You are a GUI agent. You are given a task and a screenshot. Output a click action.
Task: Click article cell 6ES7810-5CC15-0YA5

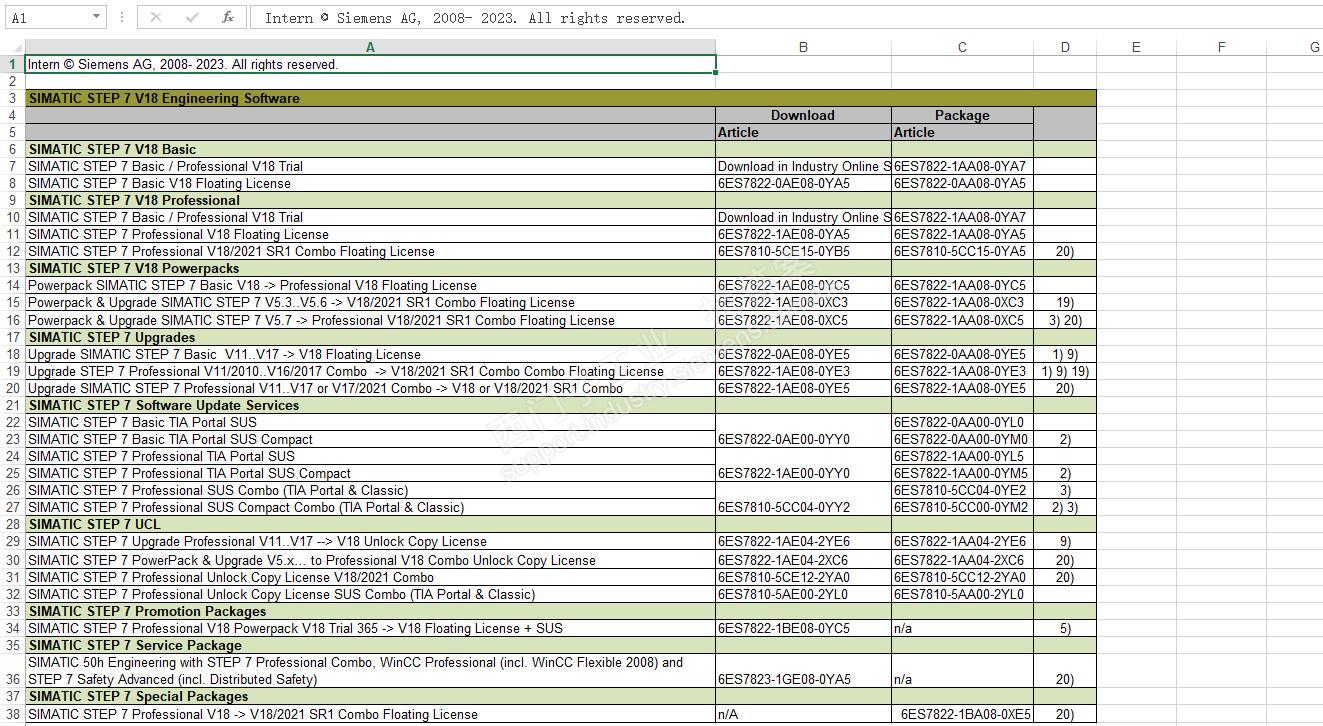962,251
